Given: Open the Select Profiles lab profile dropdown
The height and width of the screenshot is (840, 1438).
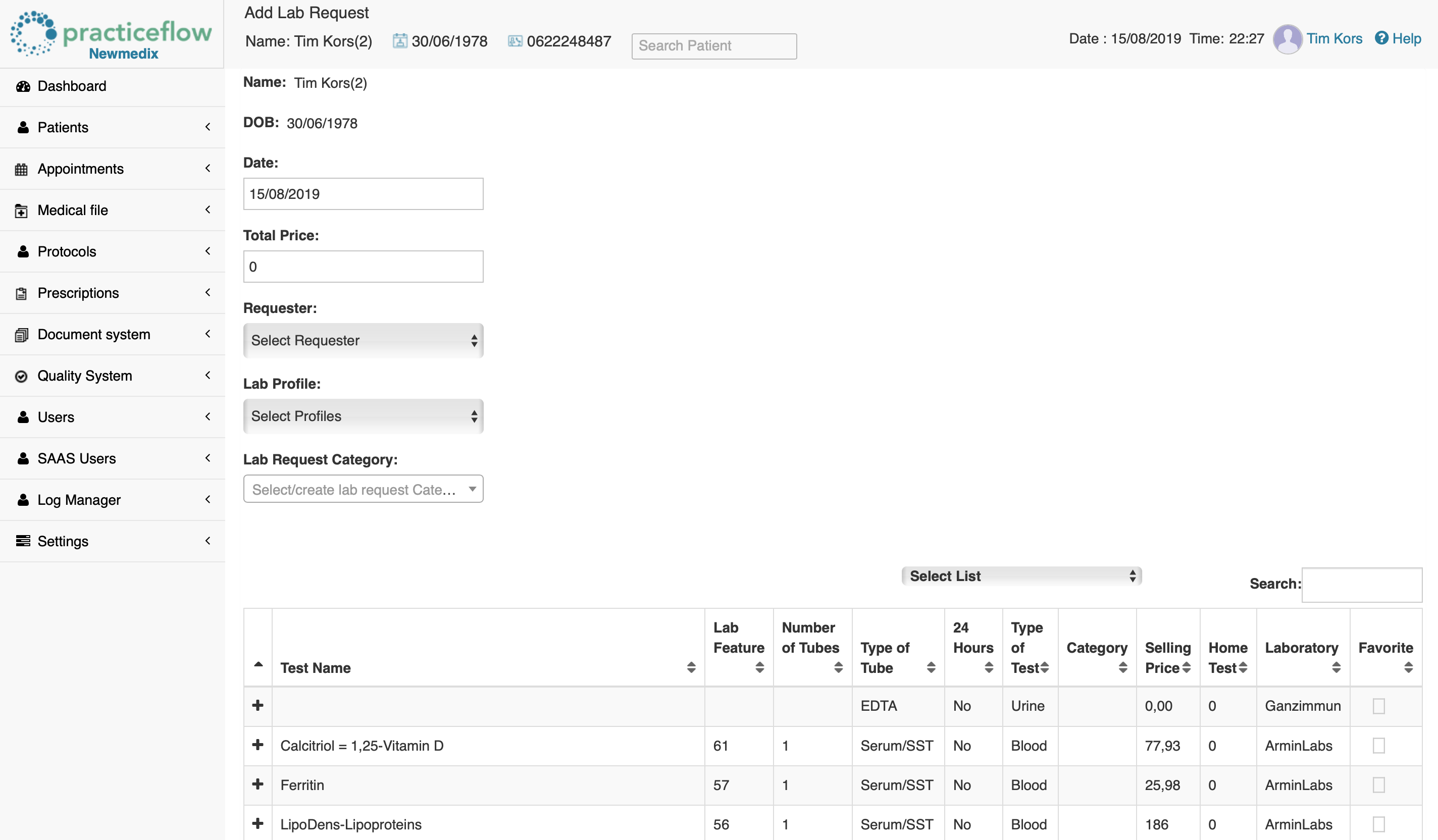Looking at the screenshot, I should [x=363, y=415].
